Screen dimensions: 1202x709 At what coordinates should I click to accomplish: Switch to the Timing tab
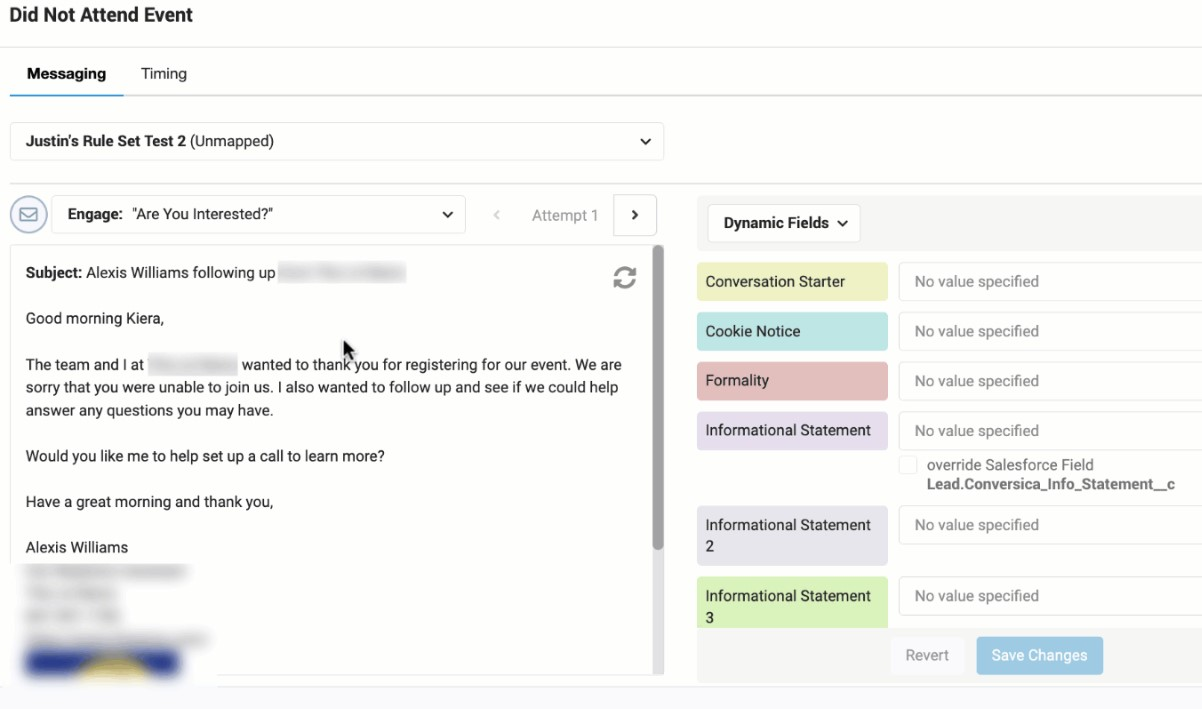(164, 74)
